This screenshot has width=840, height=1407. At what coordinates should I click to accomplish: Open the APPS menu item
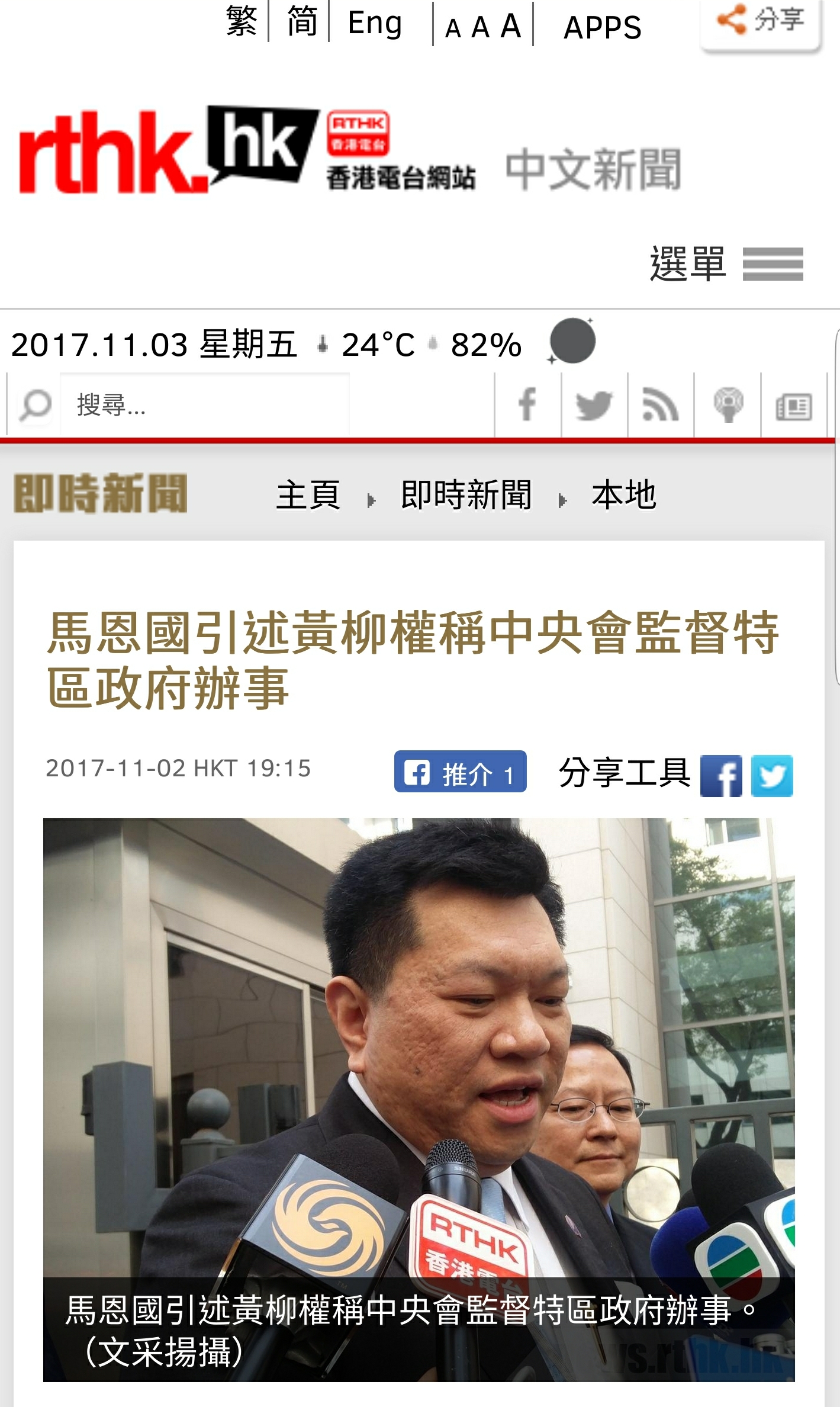(603, 27)
